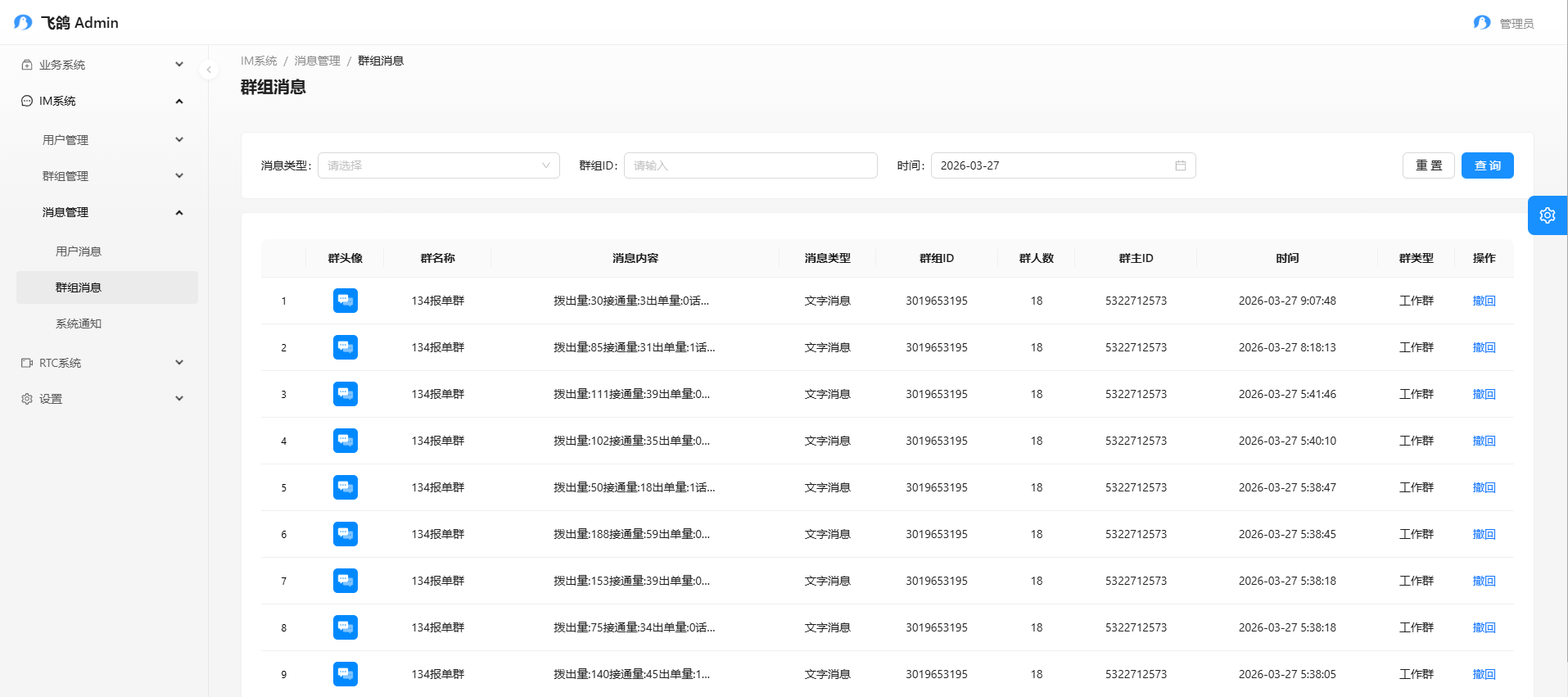Click the 飞鸽 Admin logo icon
Image resolution: width=1568 pixels, height=697 pixels.
[x=23, y=22]
